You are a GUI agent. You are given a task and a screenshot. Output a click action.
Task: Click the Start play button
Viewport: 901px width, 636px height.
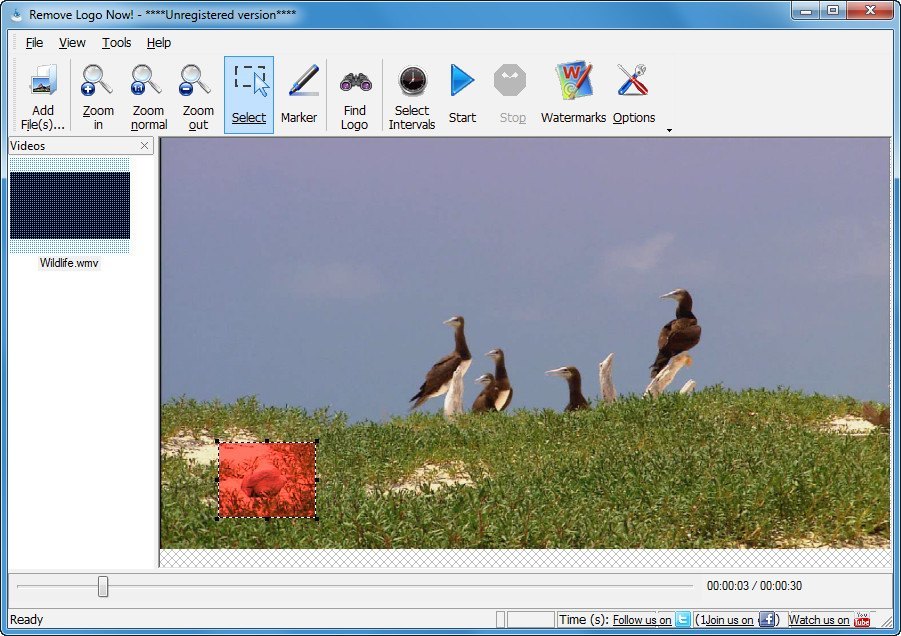pyautogui.click(x=462, y=95)
